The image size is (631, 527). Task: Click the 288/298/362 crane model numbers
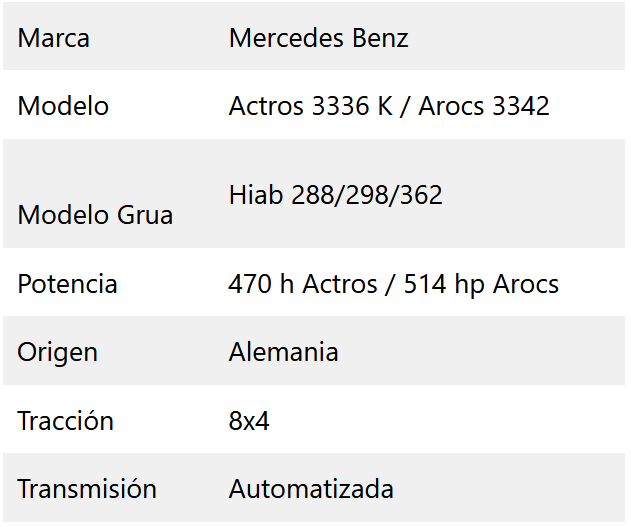point(367,195)
